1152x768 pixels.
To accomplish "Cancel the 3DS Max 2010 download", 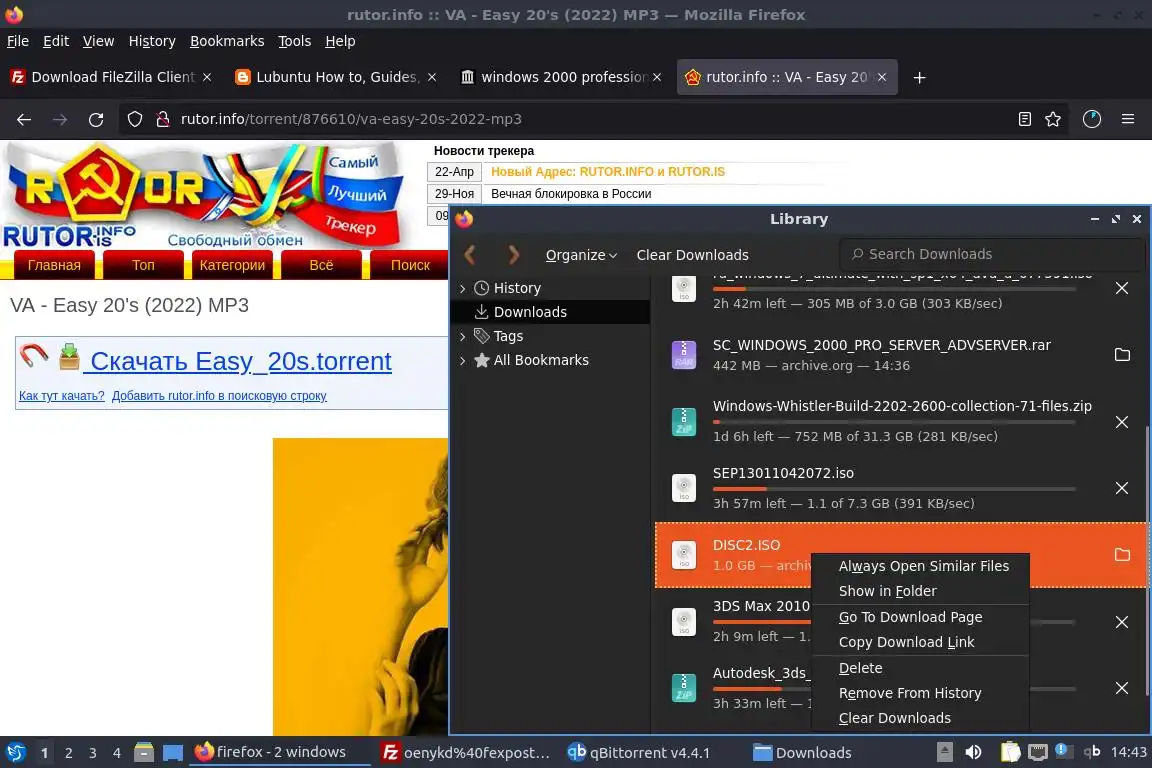I will (1122, 622).
